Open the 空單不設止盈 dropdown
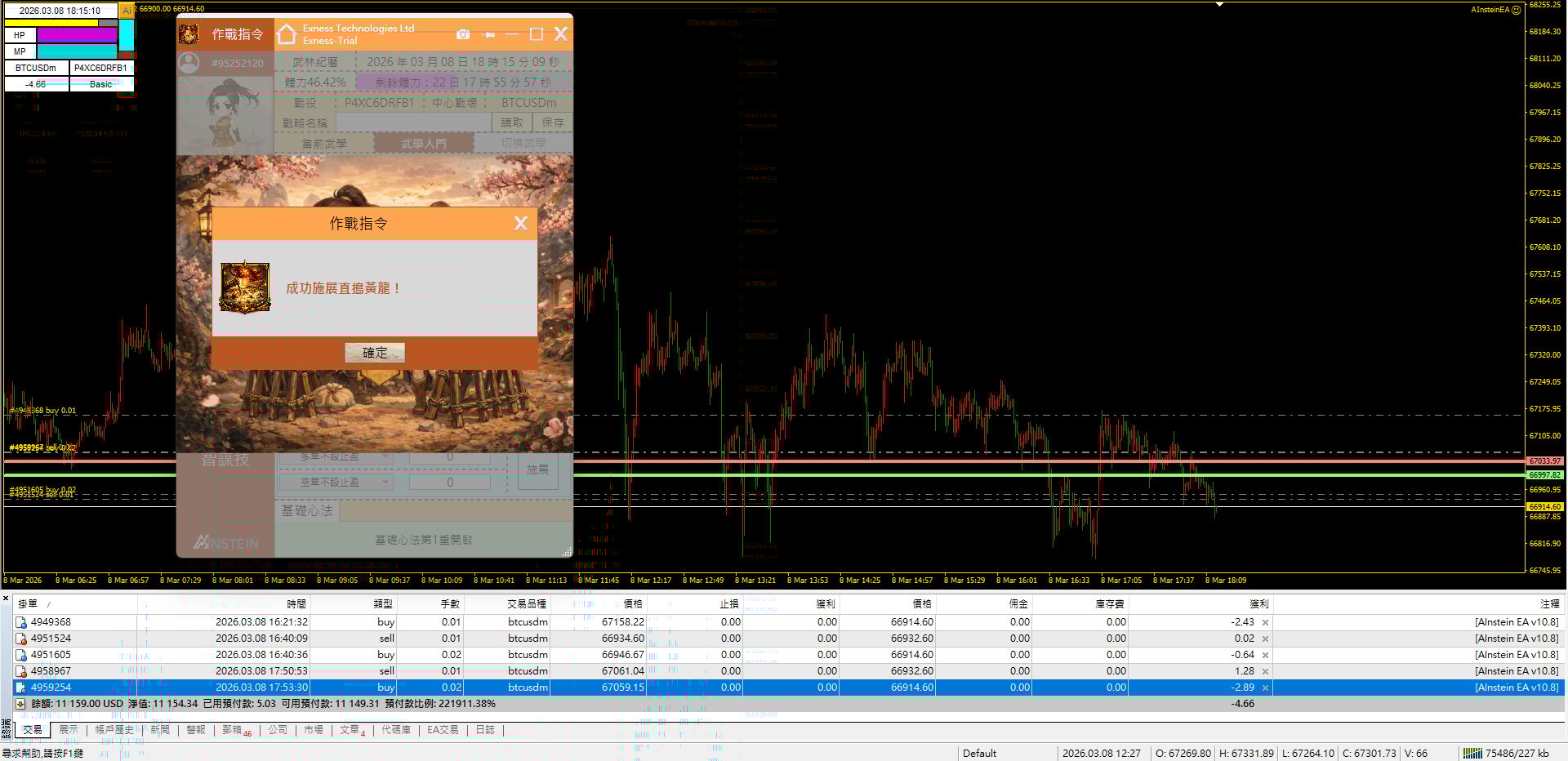This screenshot has height=761, width=1568. coord(336,483)
